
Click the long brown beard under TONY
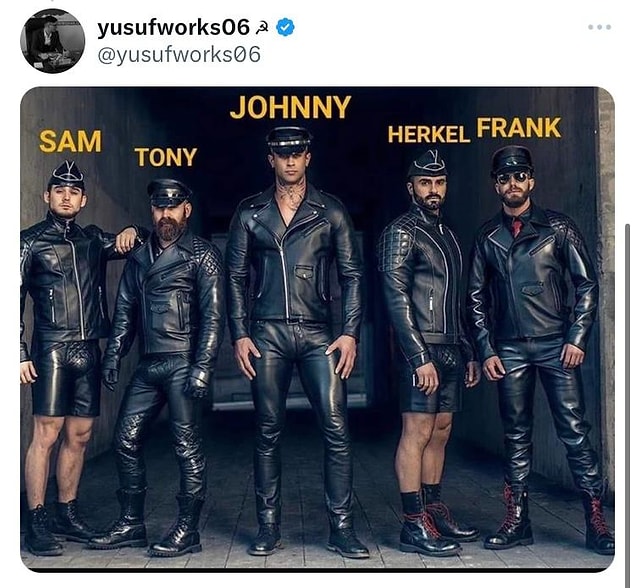point(170,228)
